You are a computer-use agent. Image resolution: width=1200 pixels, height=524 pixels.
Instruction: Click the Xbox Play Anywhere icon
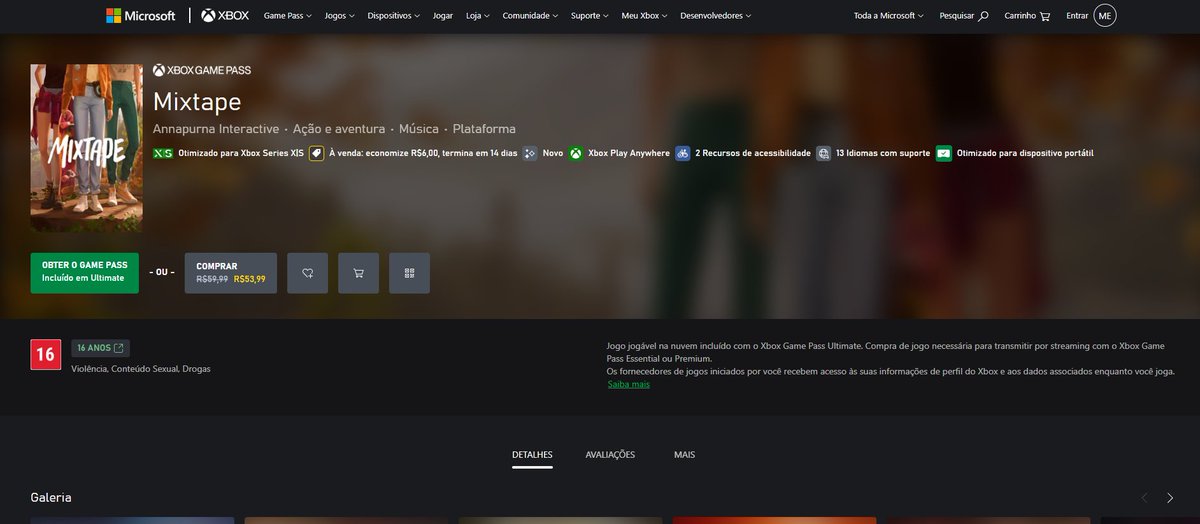576,153
